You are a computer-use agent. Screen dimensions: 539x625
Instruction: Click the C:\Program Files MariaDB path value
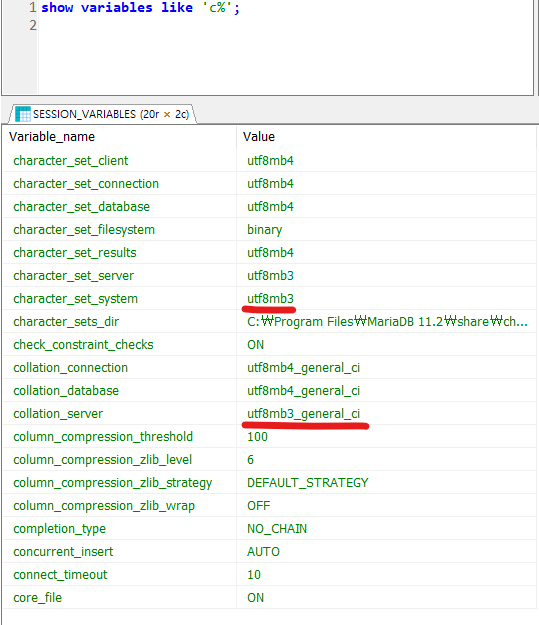click(387, 322)
